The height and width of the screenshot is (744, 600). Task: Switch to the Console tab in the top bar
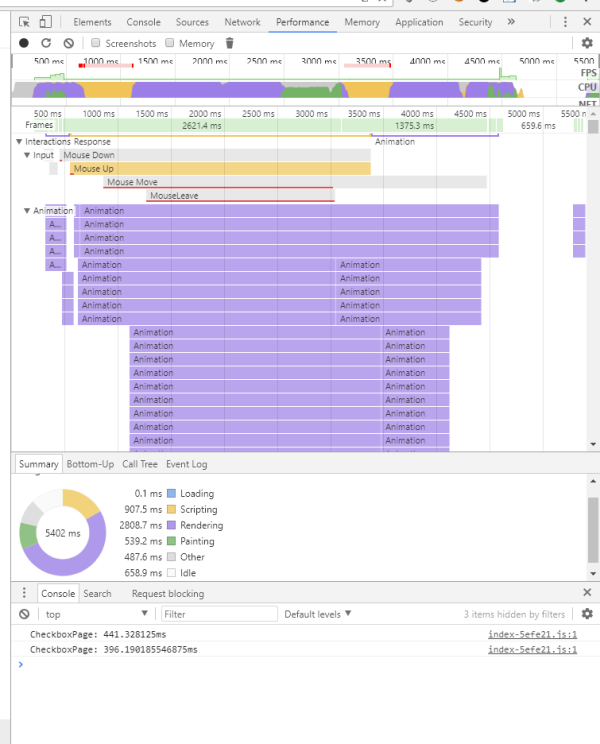tap(143, 22)
